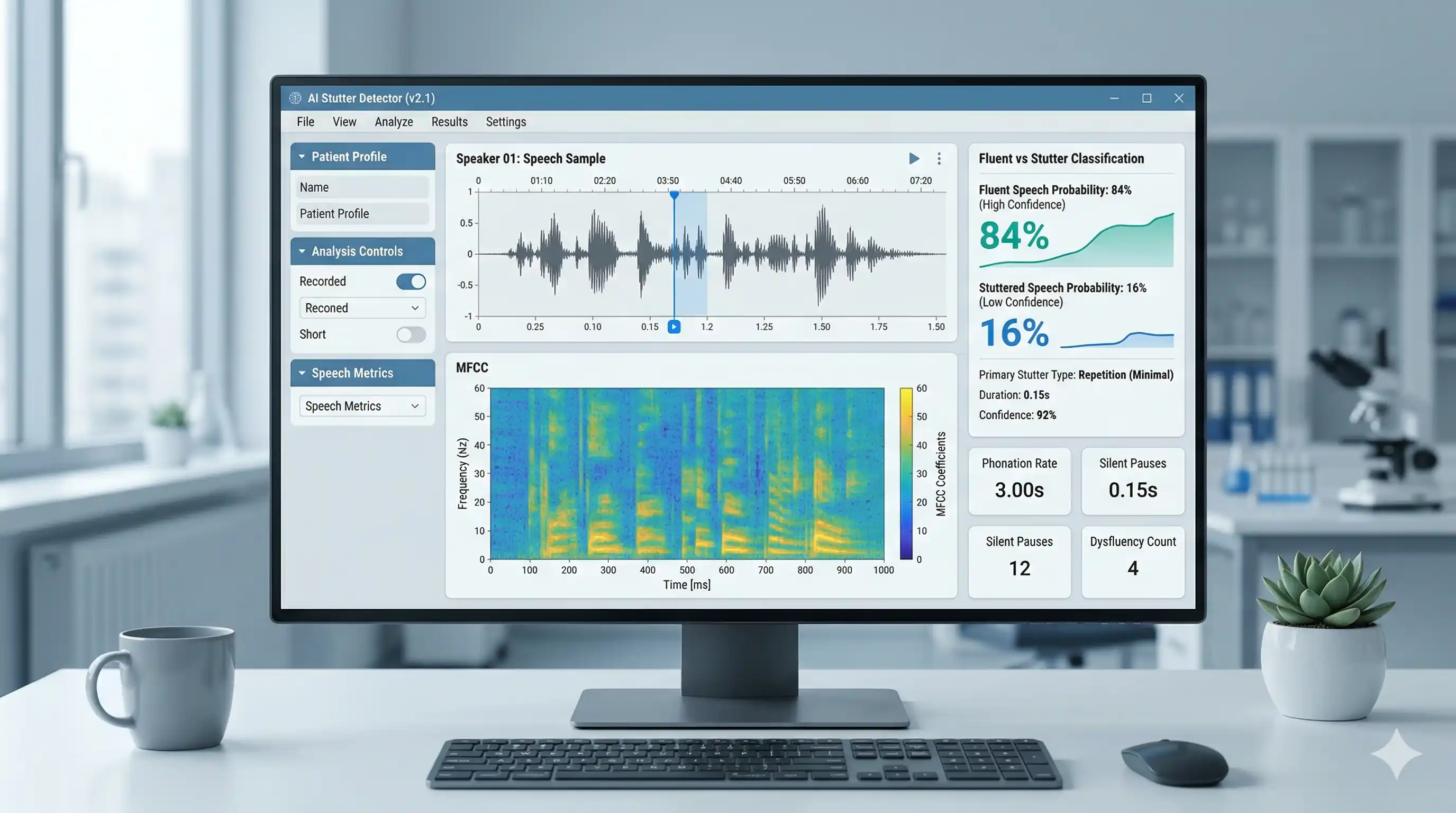Collapse the Speech Metrics section
The image size is (1456, 813).
click(x=303, y=373)
